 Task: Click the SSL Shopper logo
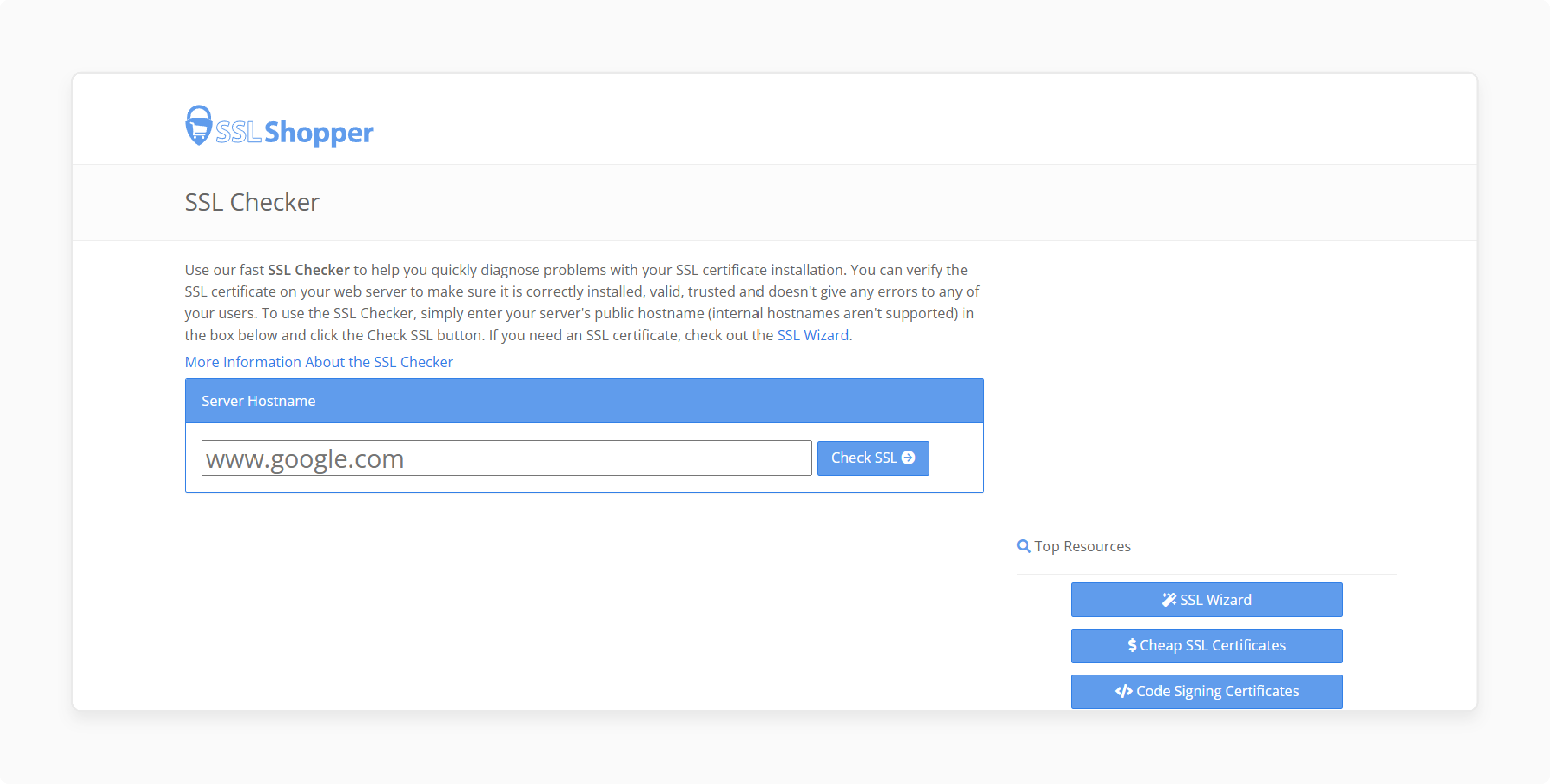[279, 126]
